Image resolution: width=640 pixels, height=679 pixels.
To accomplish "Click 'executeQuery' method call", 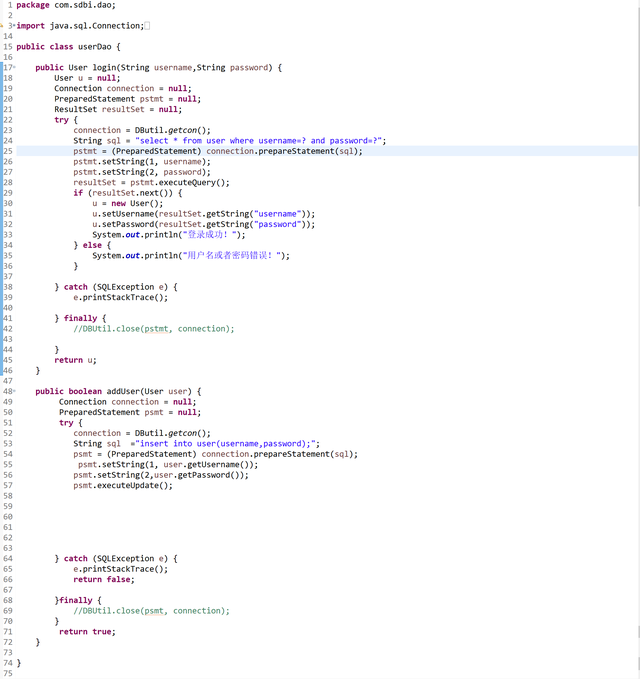I will point(187,182).
